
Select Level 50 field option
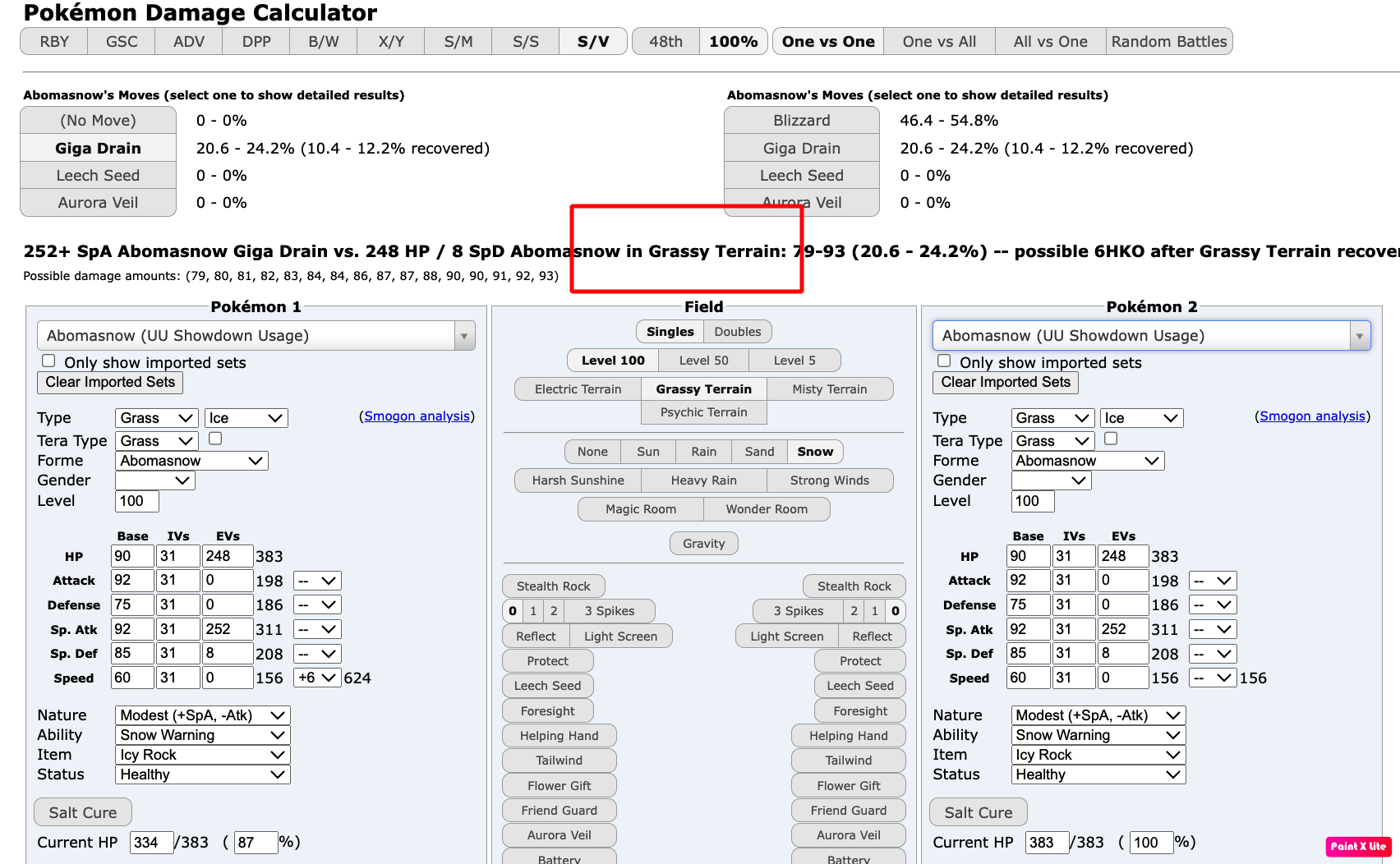(703, 360)
